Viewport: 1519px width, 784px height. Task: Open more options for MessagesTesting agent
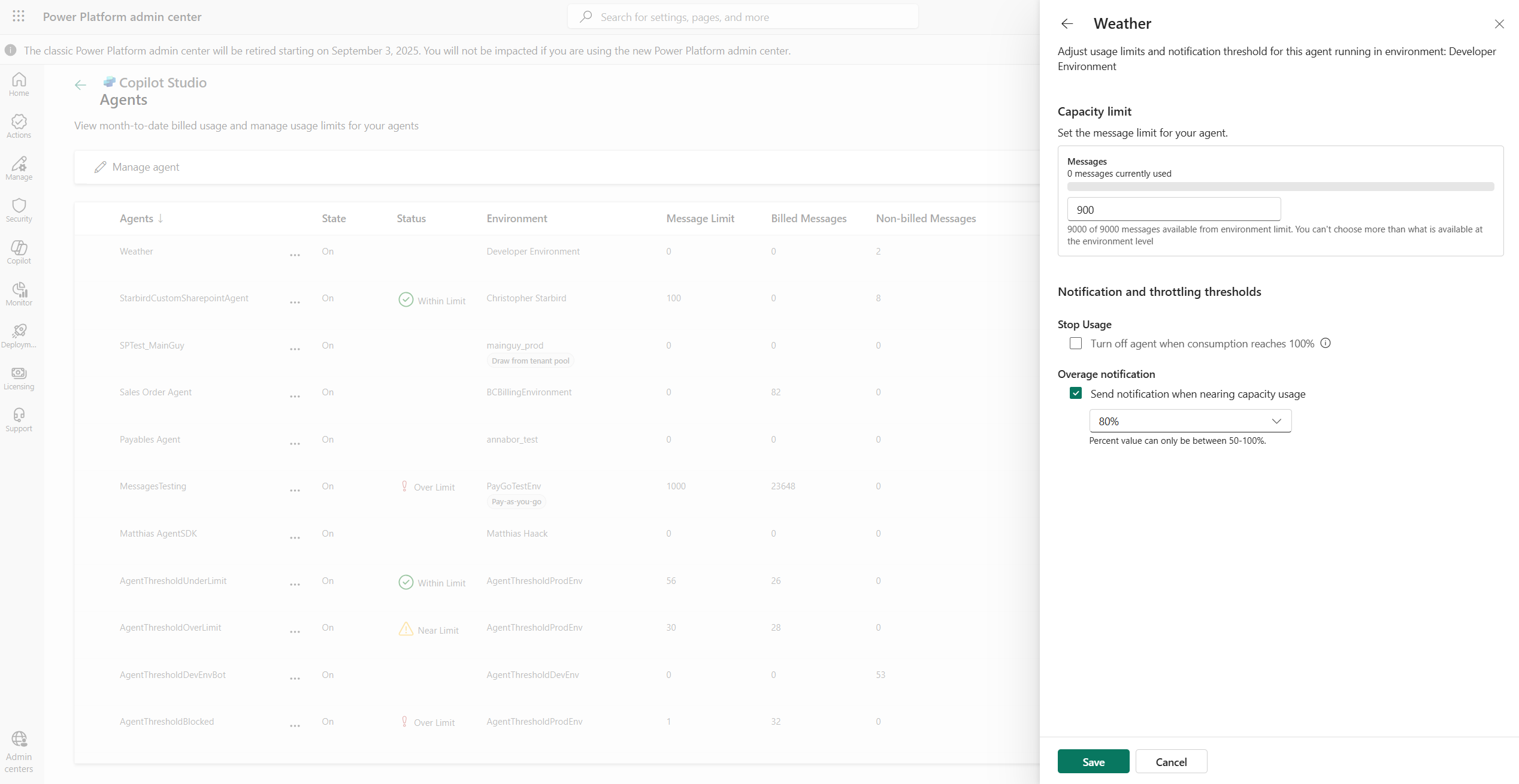coord(295,490)
